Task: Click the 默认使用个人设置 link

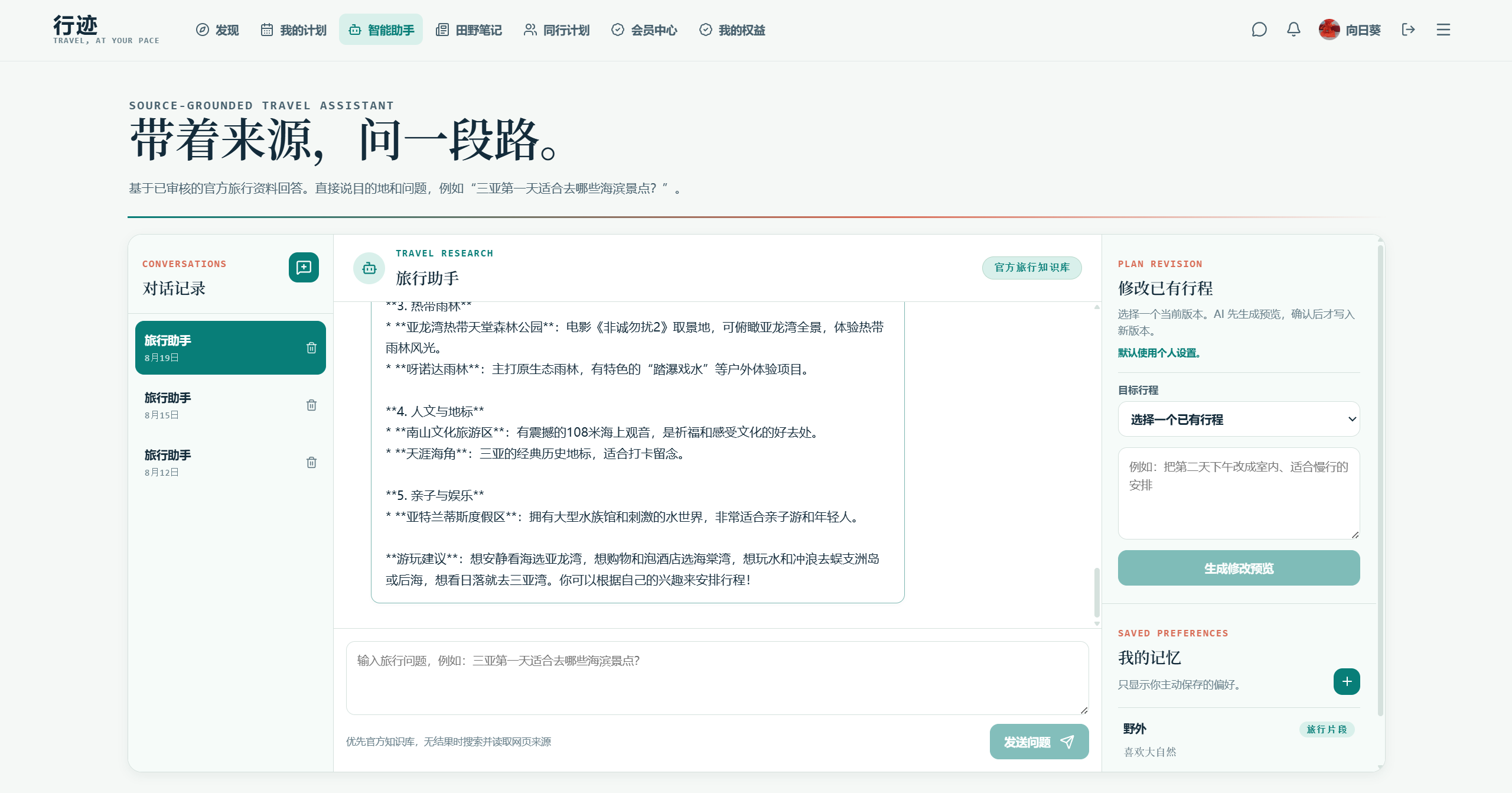Action: [1159, 353]
